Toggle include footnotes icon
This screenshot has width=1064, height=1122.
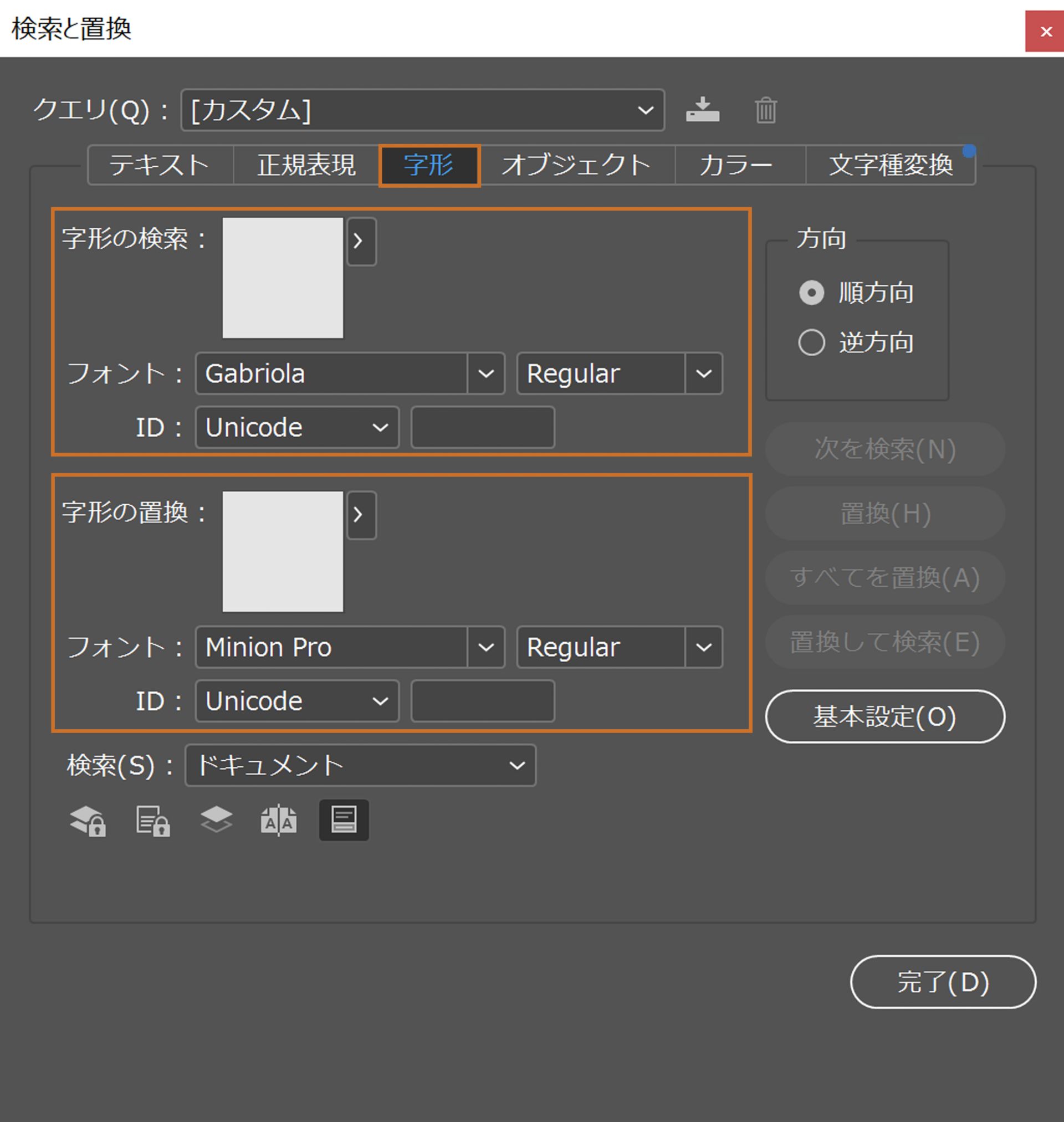pos(344,821)
